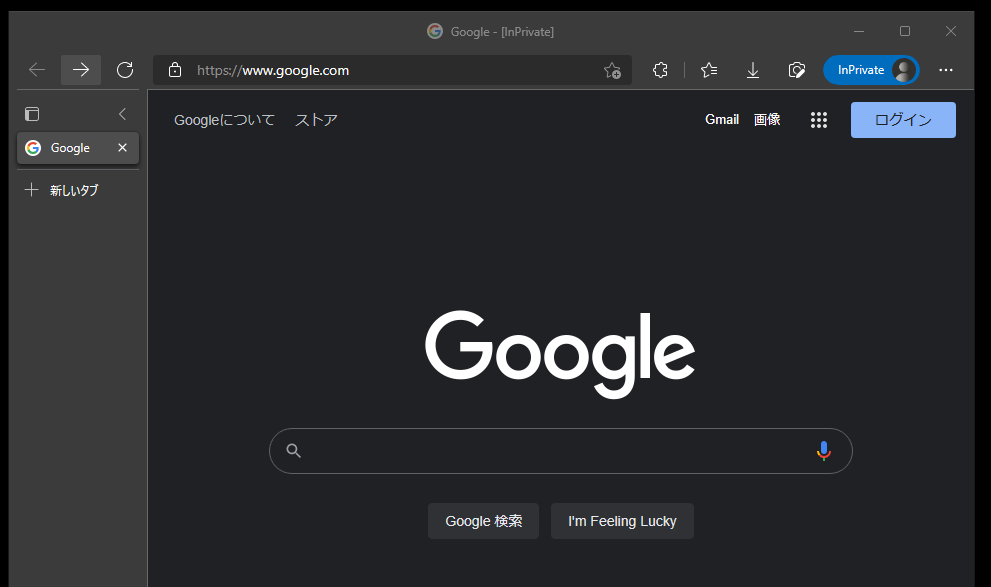
Task: Open the Favorites list icon
Action: (709, 70)
